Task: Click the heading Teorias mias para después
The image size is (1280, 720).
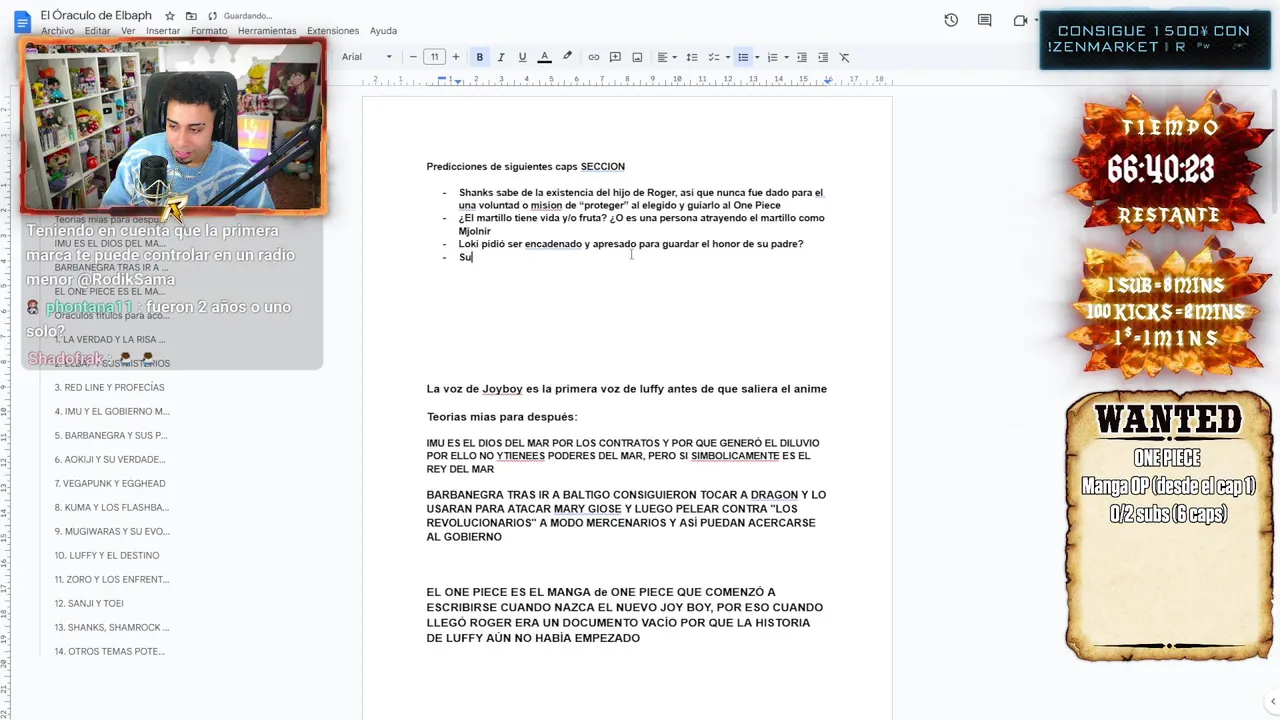Action: [502, 416]
